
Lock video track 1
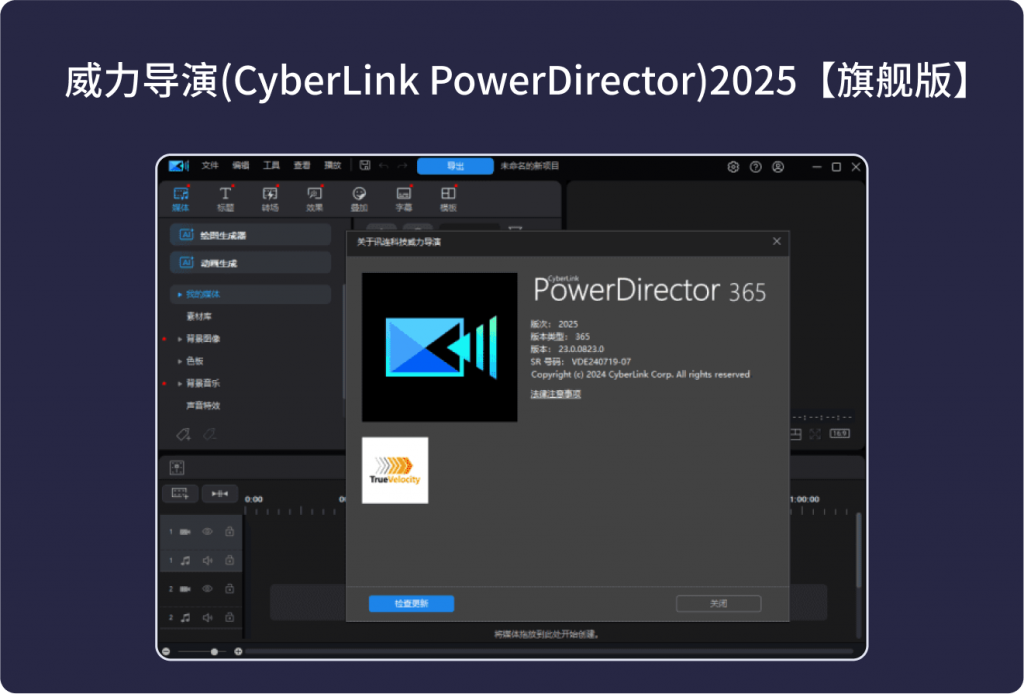pos(229,531)
